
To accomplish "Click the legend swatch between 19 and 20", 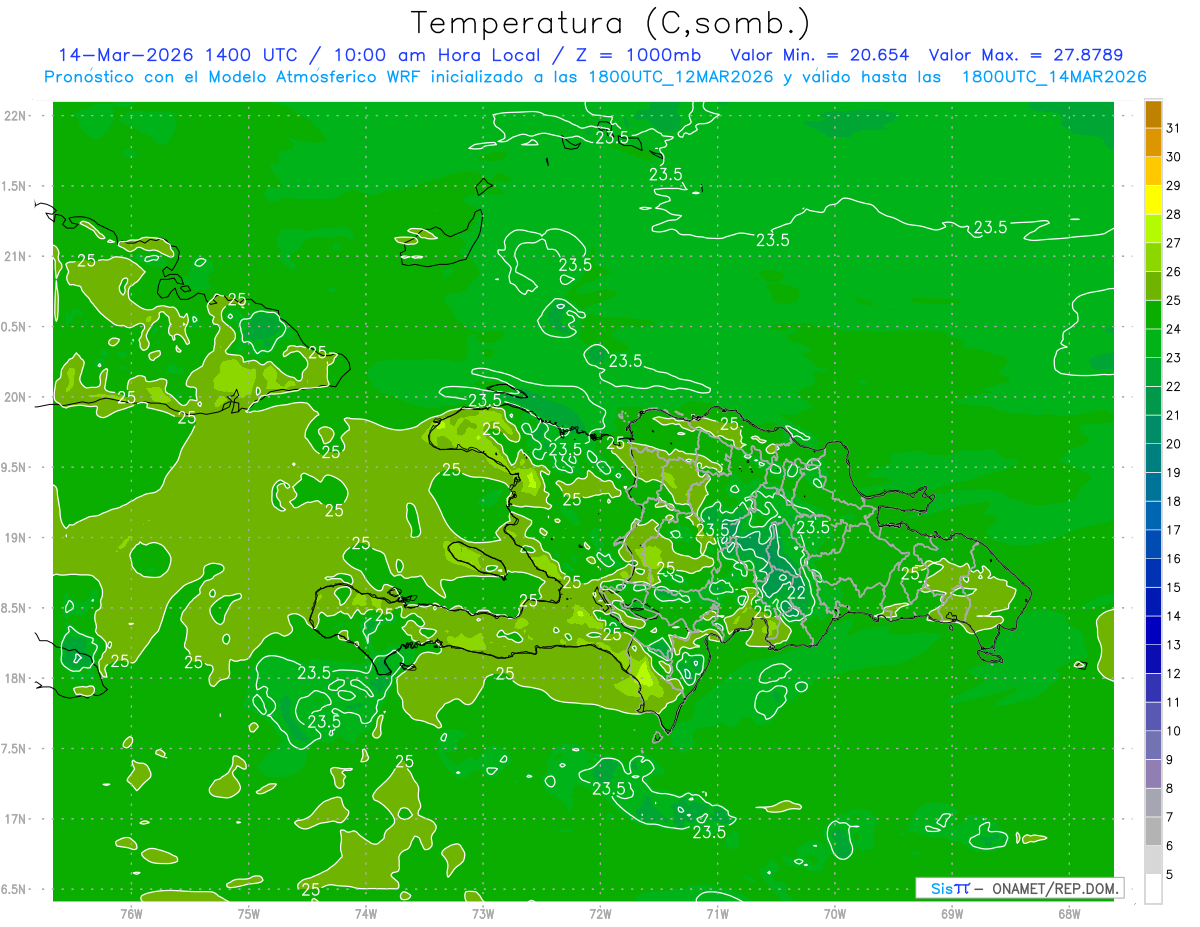I will coord(1153,458).
